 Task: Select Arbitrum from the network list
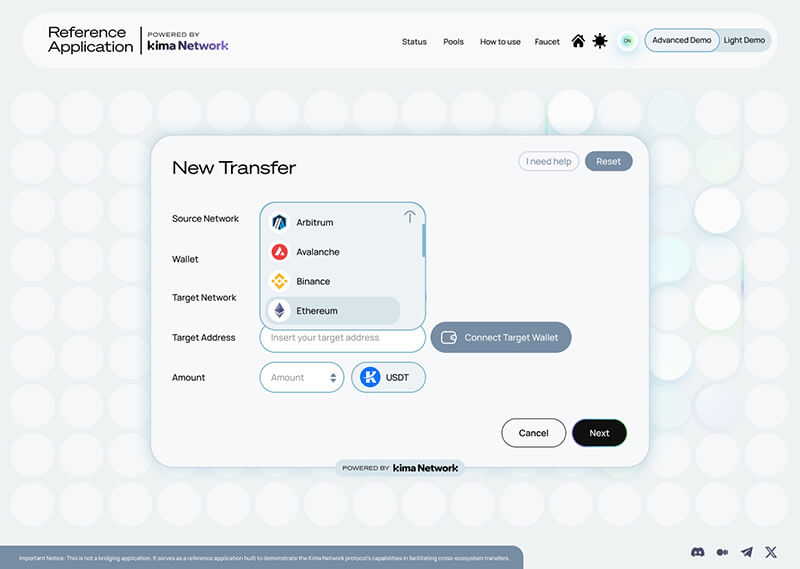[x=333, y=222]
